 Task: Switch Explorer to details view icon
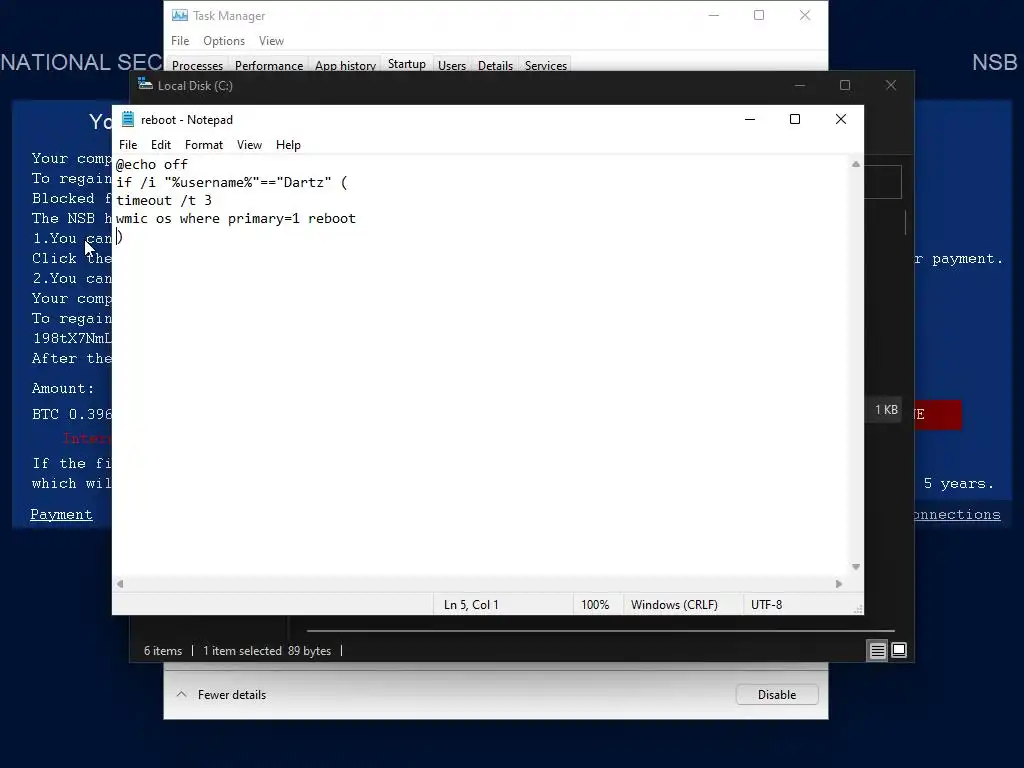pos(878,650)
